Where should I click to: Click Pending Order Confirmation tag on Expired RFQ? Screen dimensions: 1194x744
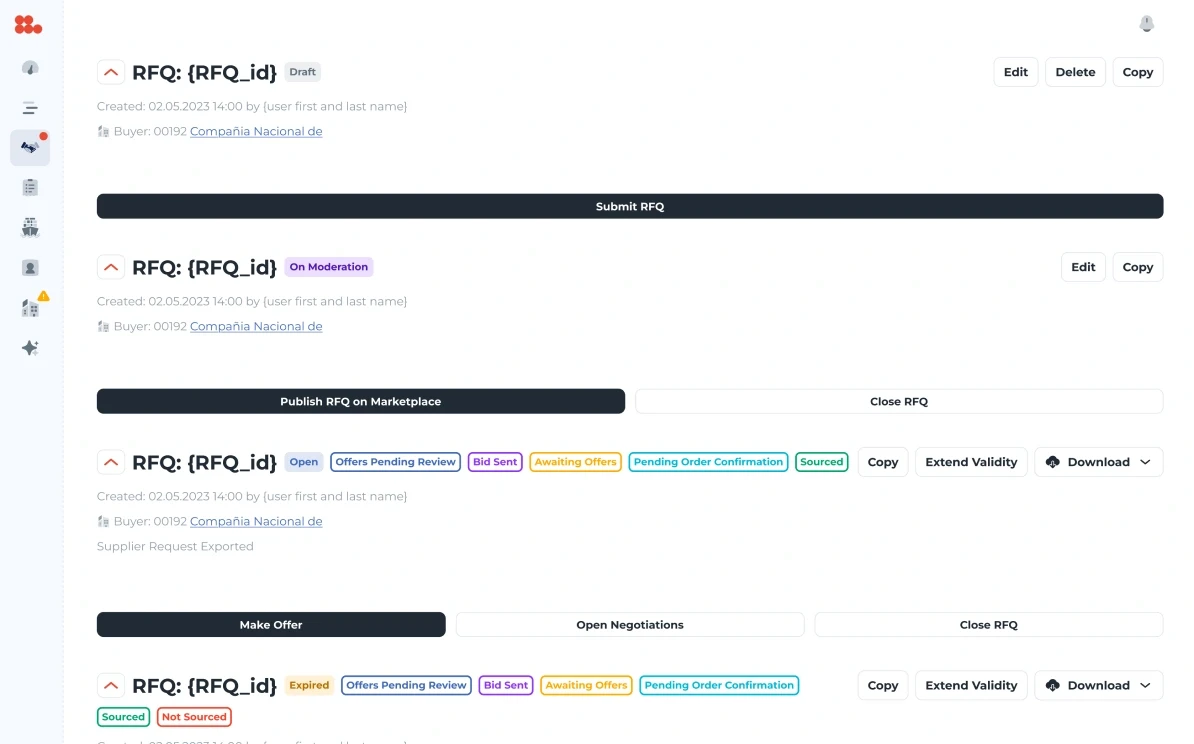click(x=719, y=685)
